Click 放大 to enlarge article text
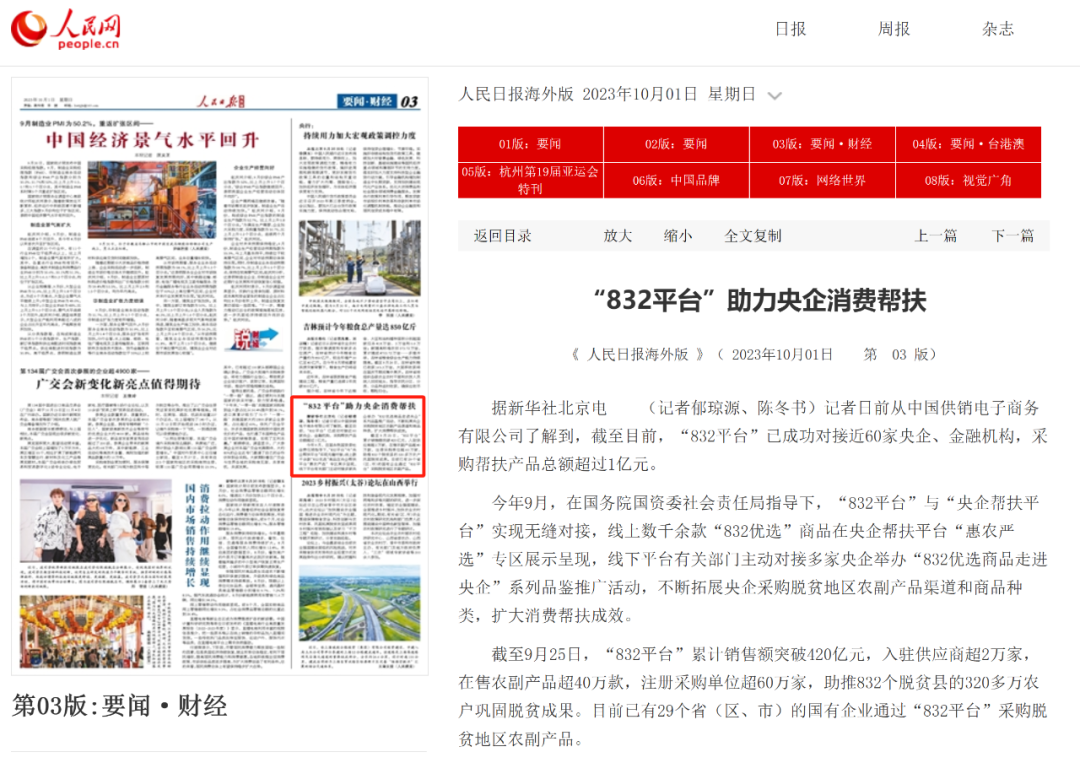The height and width of the screenshot is (763, 1080). tap(617, 236)
